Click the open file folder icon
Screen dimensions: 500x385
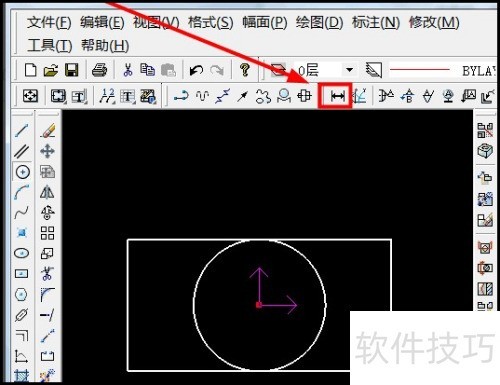(x=51, y=70)
